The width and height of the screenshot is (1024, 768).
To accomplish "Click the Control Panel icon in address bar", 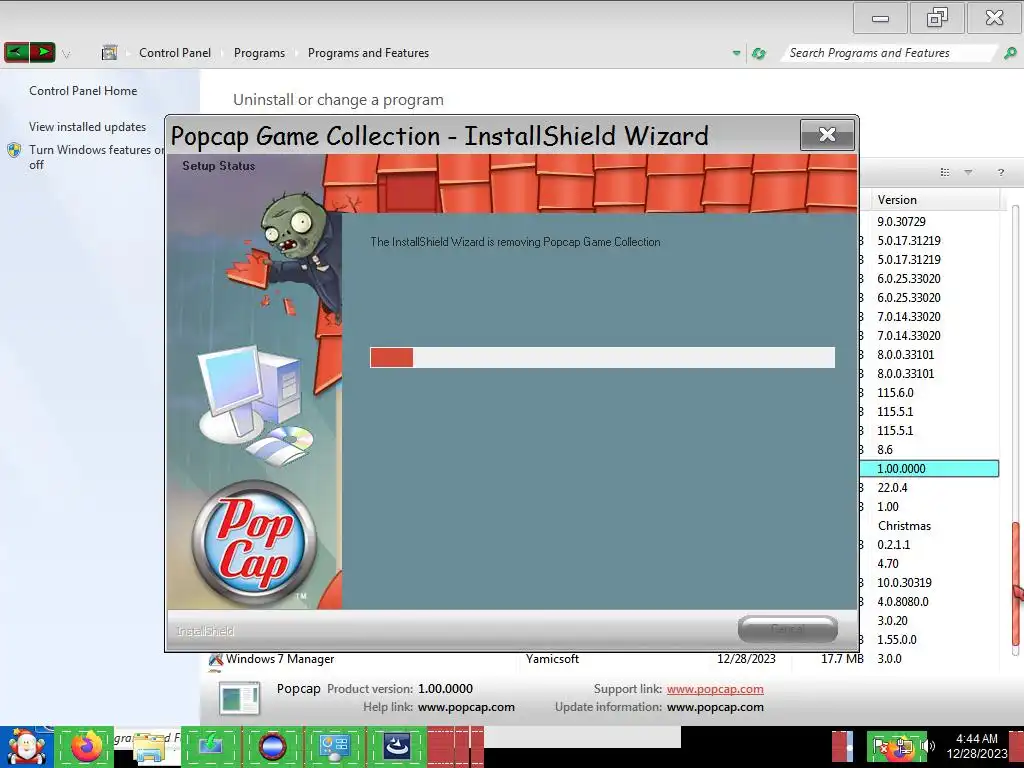I will pyautogui.click(x=109, y=52).
